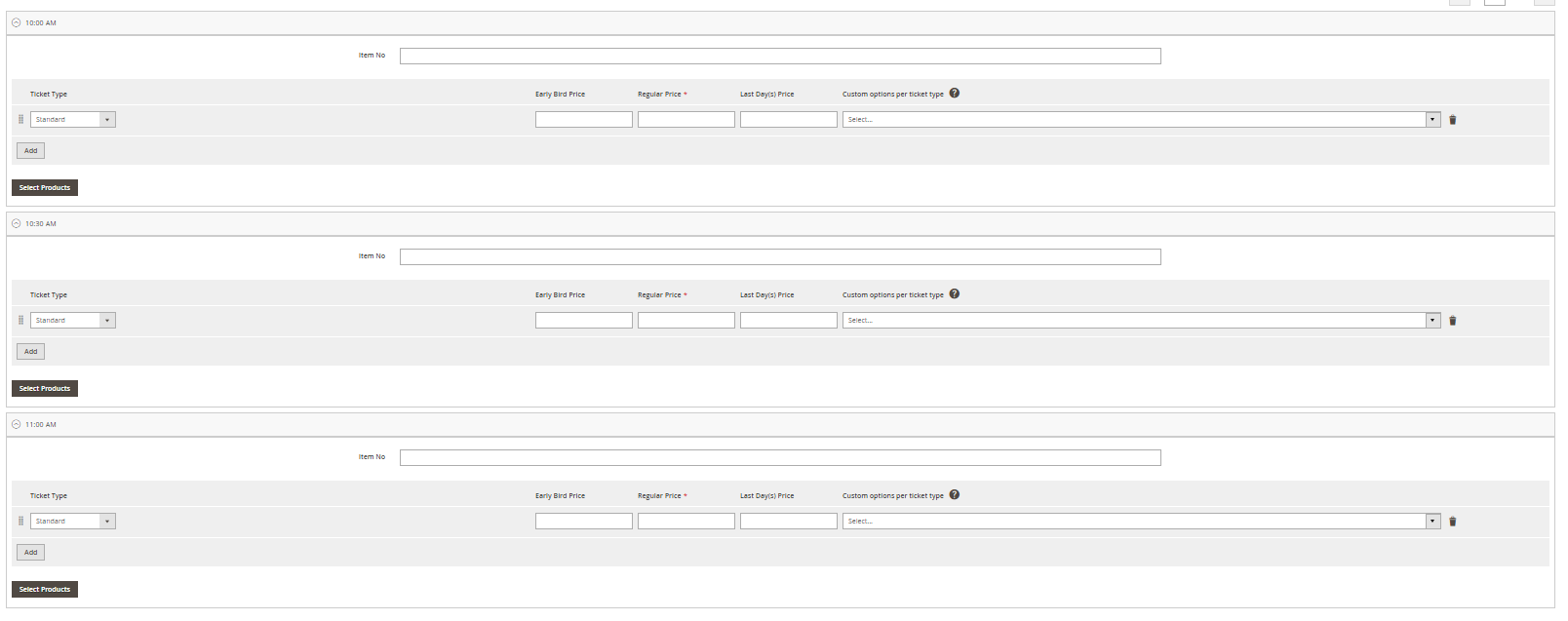
Task: Focus Regular Price field for 11:00 AM
Action: 686,522
